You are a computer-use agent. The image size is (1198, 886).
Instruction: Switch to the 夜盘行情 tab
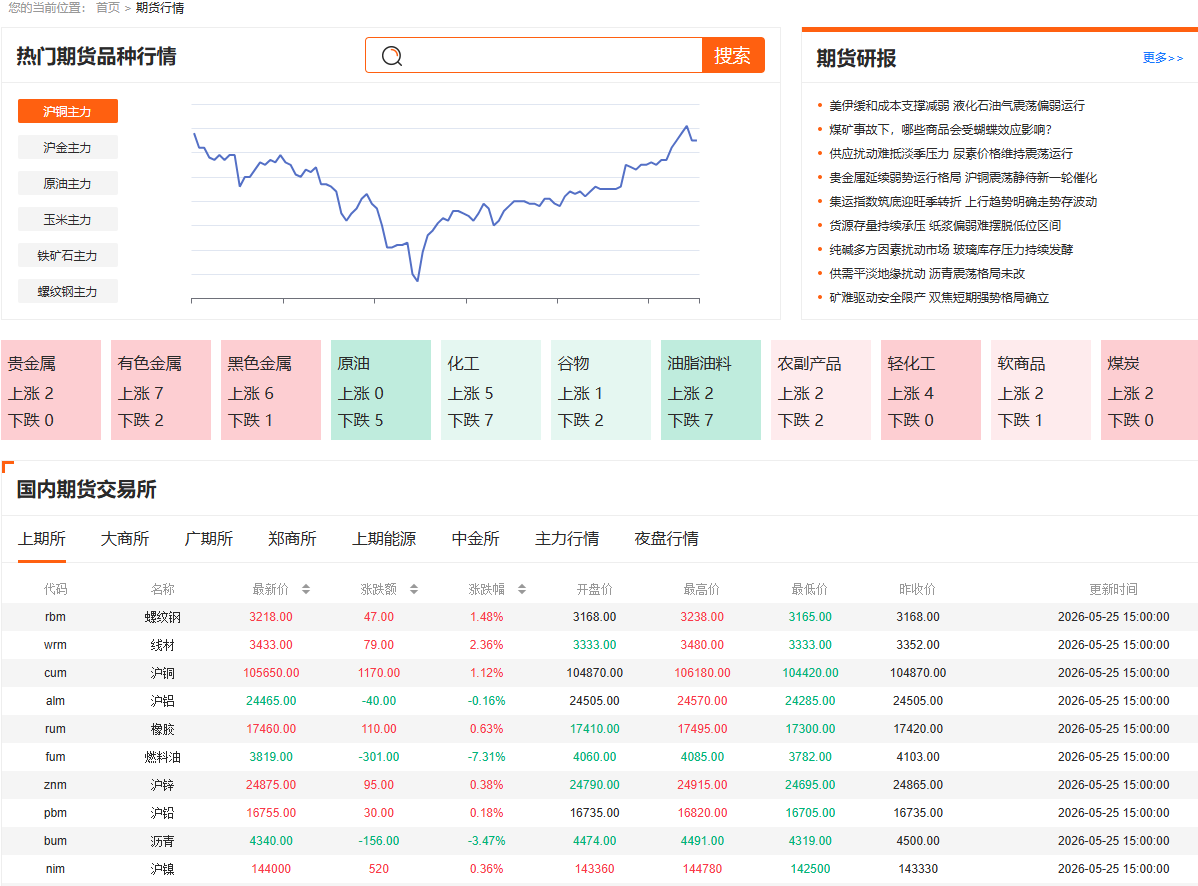pyautogui.click(x=666, y=538)
